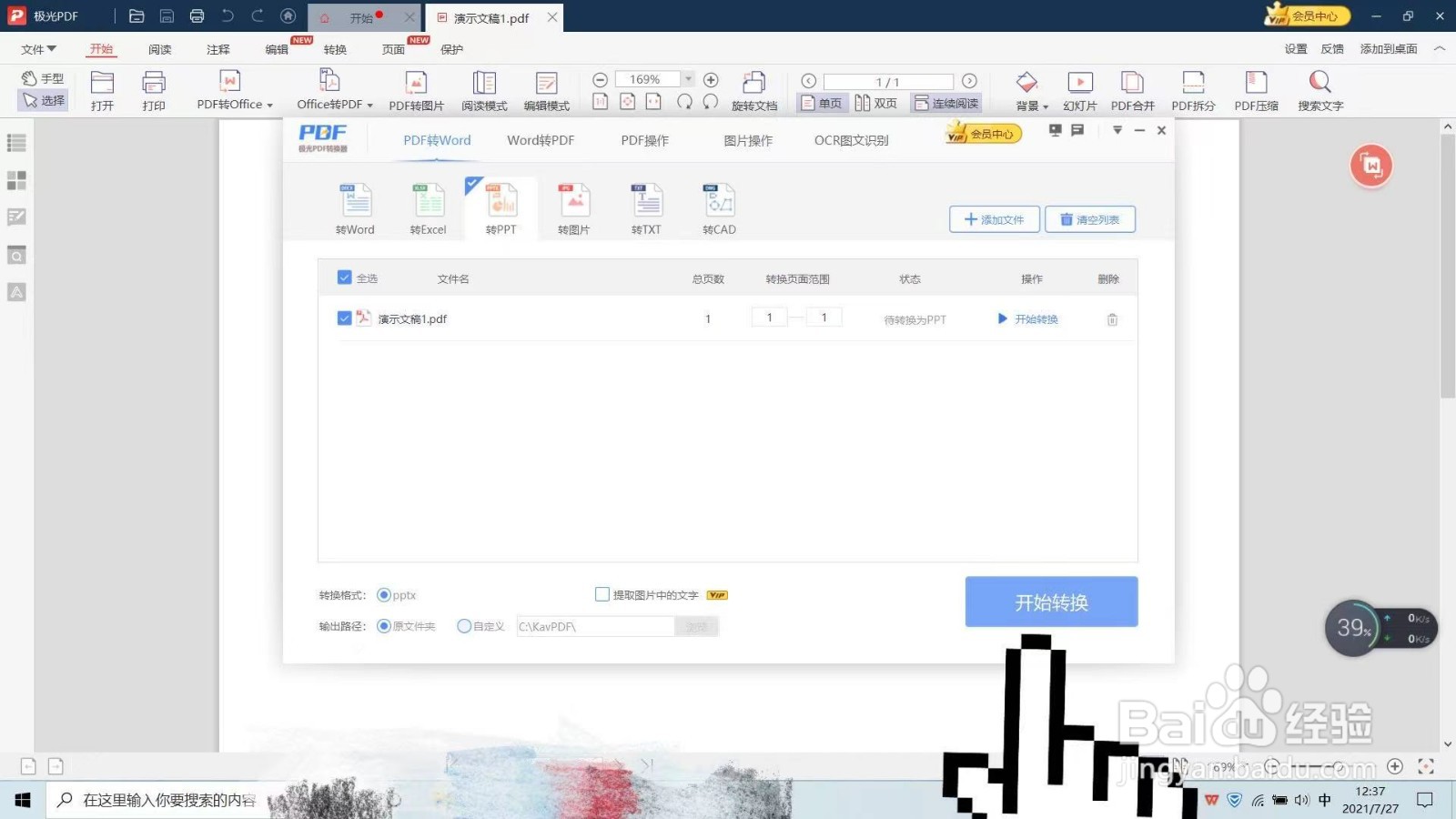
Task: Switch to 编辑模式 edit mode
Action: [547, 91]
